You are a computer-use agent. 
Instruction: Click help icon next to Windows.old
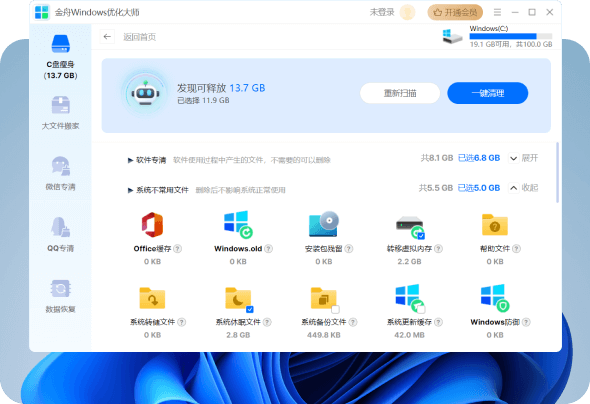[268, 249]
